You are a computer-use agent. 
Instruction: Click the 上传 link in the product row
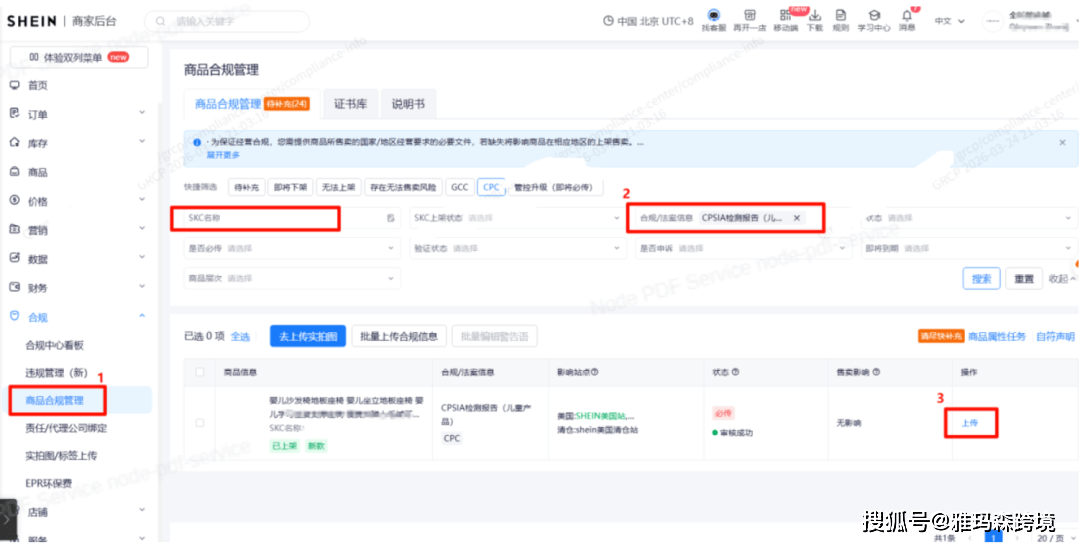coord(969,423)
